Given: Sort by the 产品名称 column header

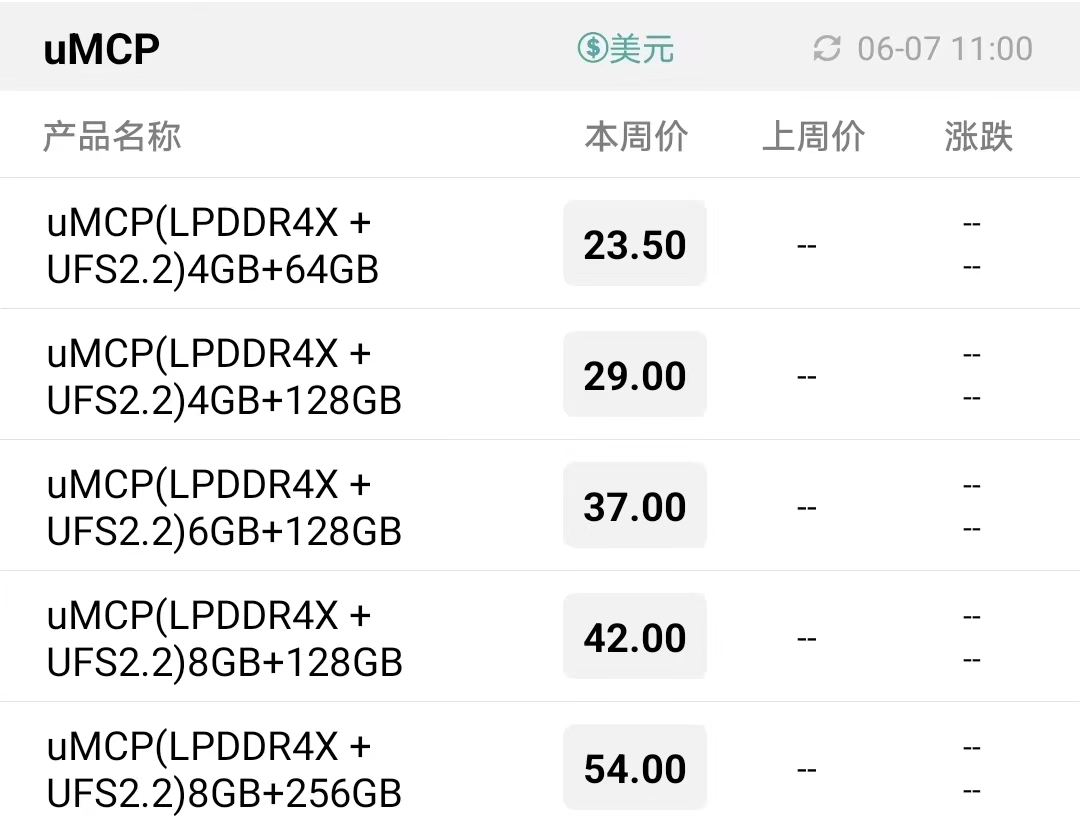Looking at the screenshot, I should coord(112,136).
